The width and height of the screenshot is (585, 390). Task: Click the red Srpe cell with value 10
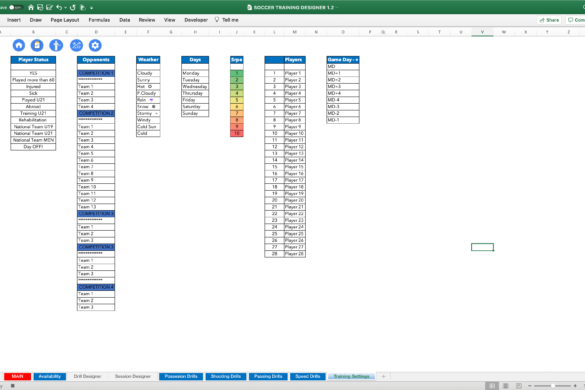237,133
